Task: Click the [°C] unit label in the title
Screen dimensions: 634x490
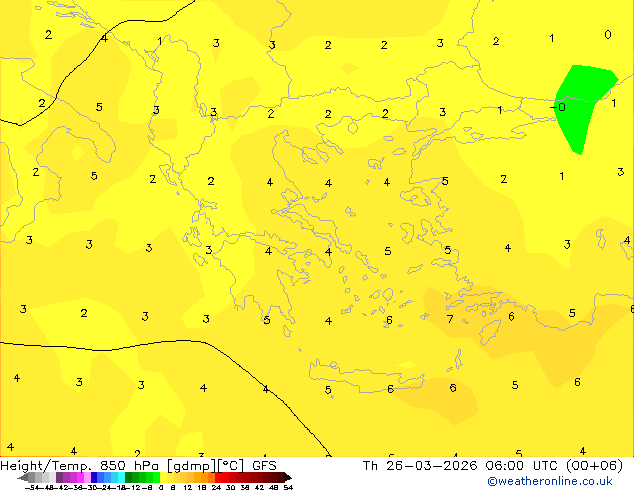Action: [231, 466]
